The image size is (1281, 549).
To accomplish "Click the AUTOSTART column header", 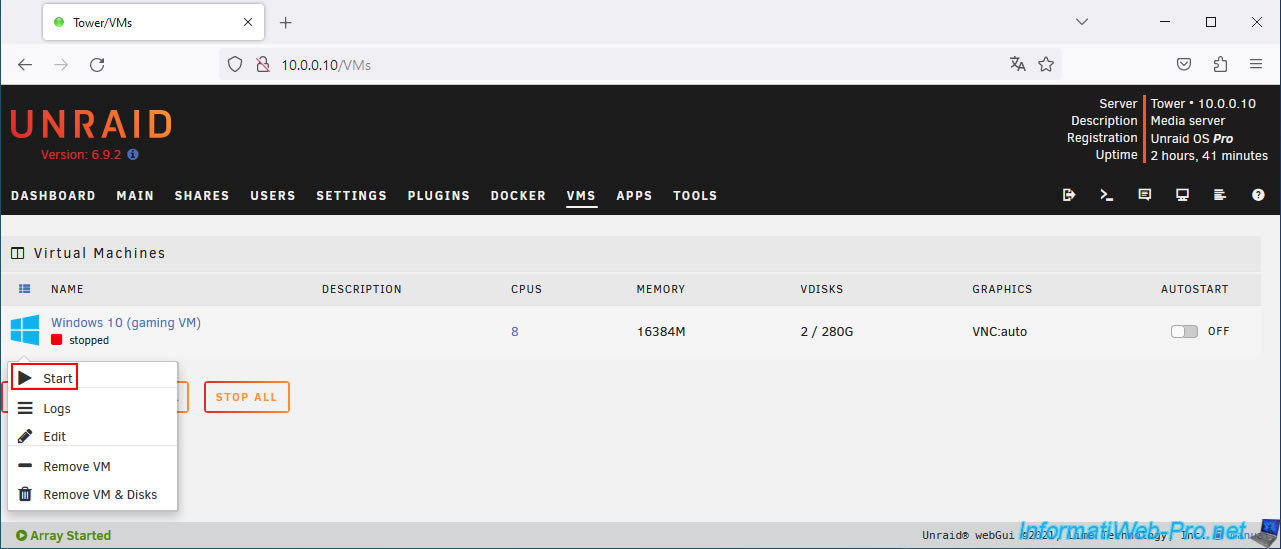I will pyautogui.click(x=1195, y=289).
